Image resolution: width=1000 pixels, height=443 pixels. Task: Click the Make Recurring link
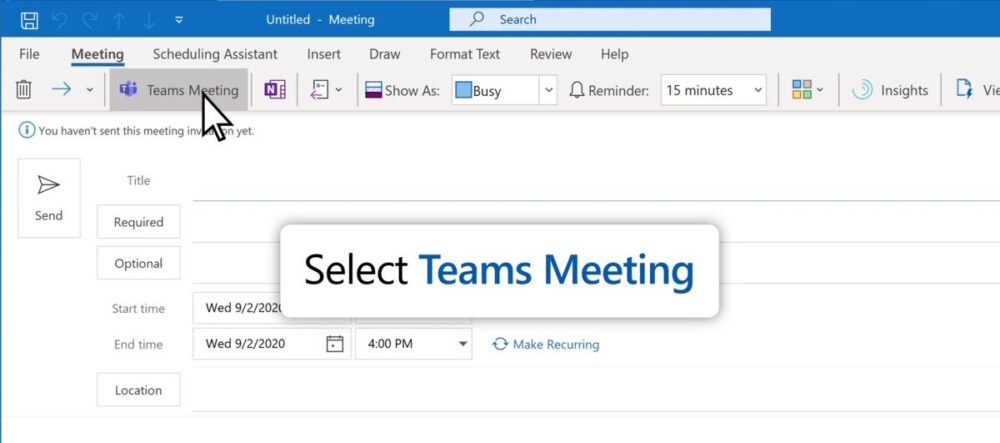point(546,344)
